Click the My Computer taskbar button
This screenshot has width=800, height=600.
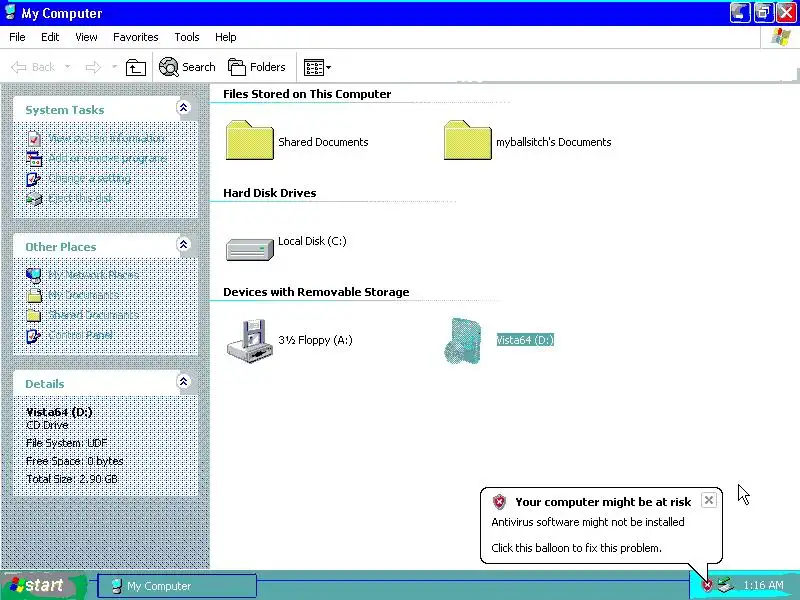click(177, 586)
